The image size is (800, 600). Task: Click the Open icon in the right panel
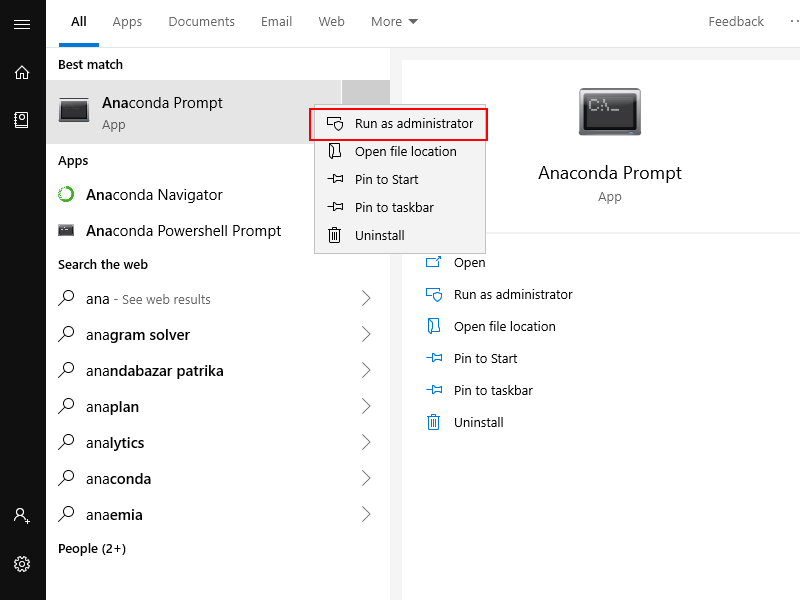tap(433, 262)
